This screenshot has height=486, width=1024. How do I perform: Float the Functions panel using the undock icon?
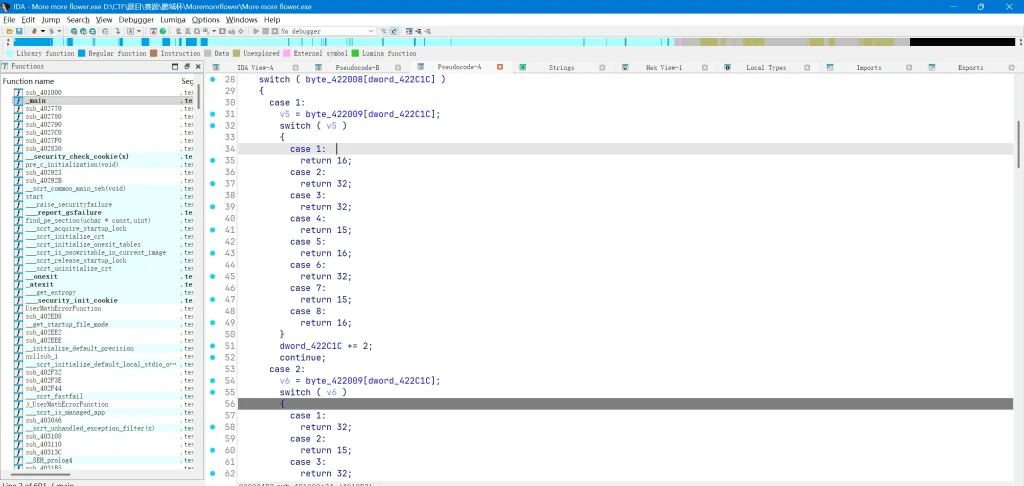point(188,66)
